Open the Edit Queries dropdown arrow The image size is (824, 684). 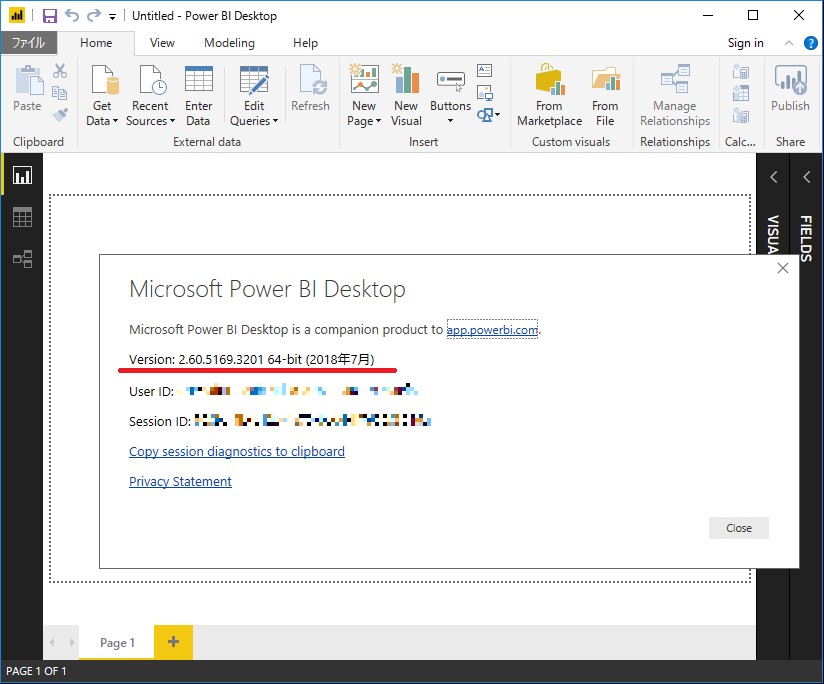click(277, 122)
